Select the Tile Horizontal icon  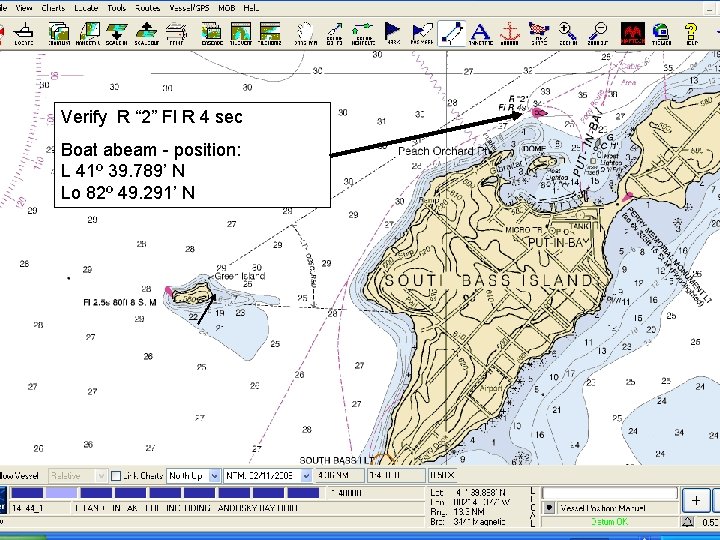point(270,34)
